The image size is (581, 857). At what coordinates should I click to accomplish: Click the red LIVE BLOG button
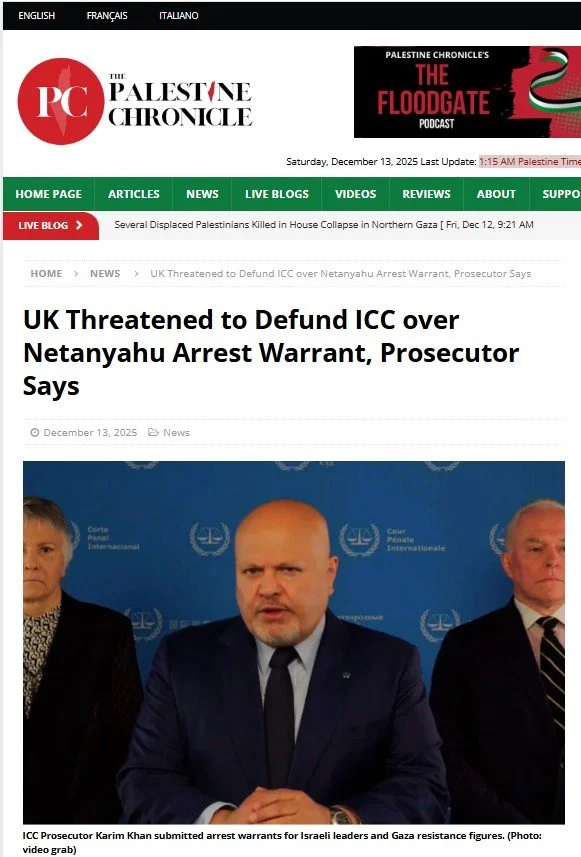click(x=51, y=225)
